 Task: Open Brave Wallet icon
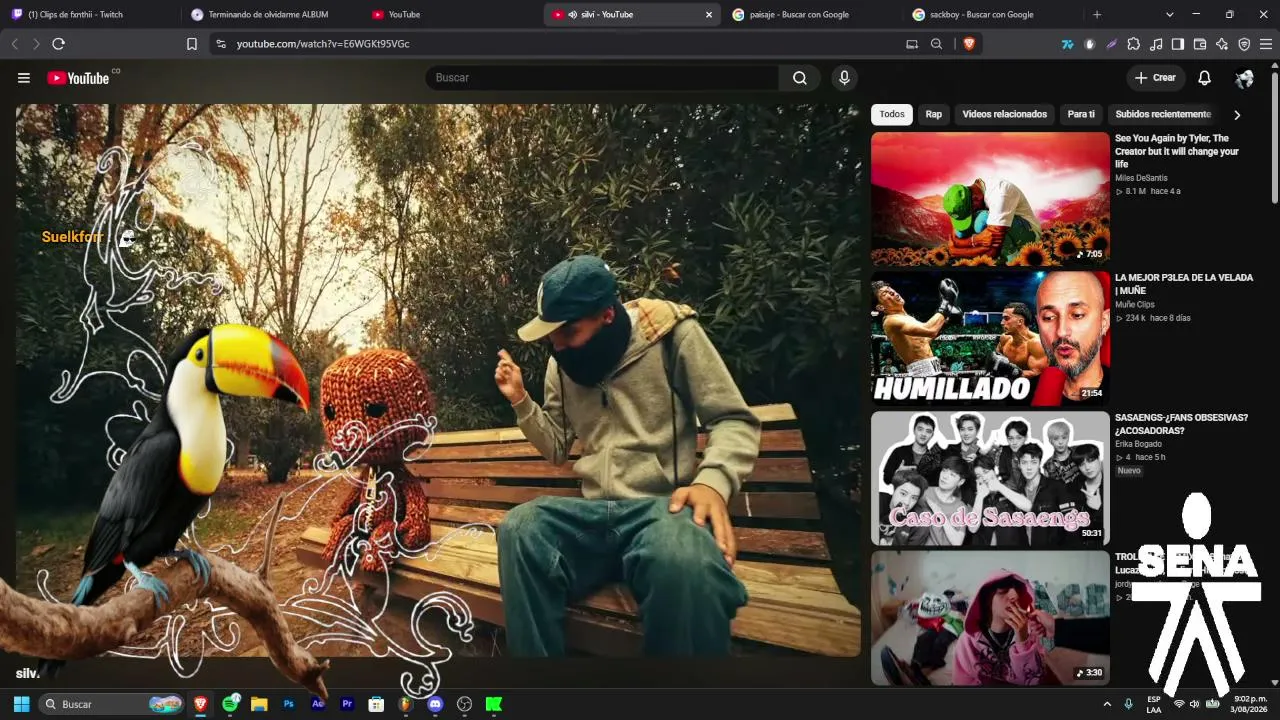[x=1200, y=44]
